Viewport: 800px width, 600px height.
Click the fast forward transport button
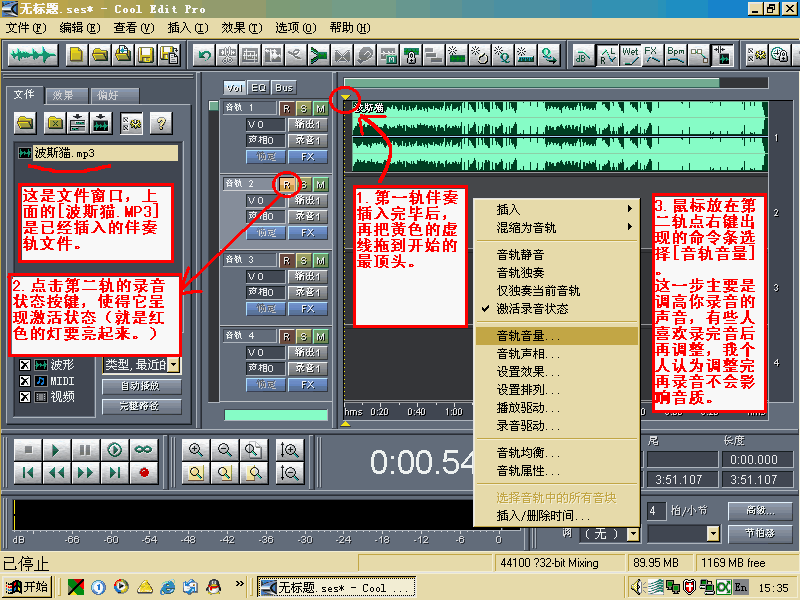[x=85, y=472]
